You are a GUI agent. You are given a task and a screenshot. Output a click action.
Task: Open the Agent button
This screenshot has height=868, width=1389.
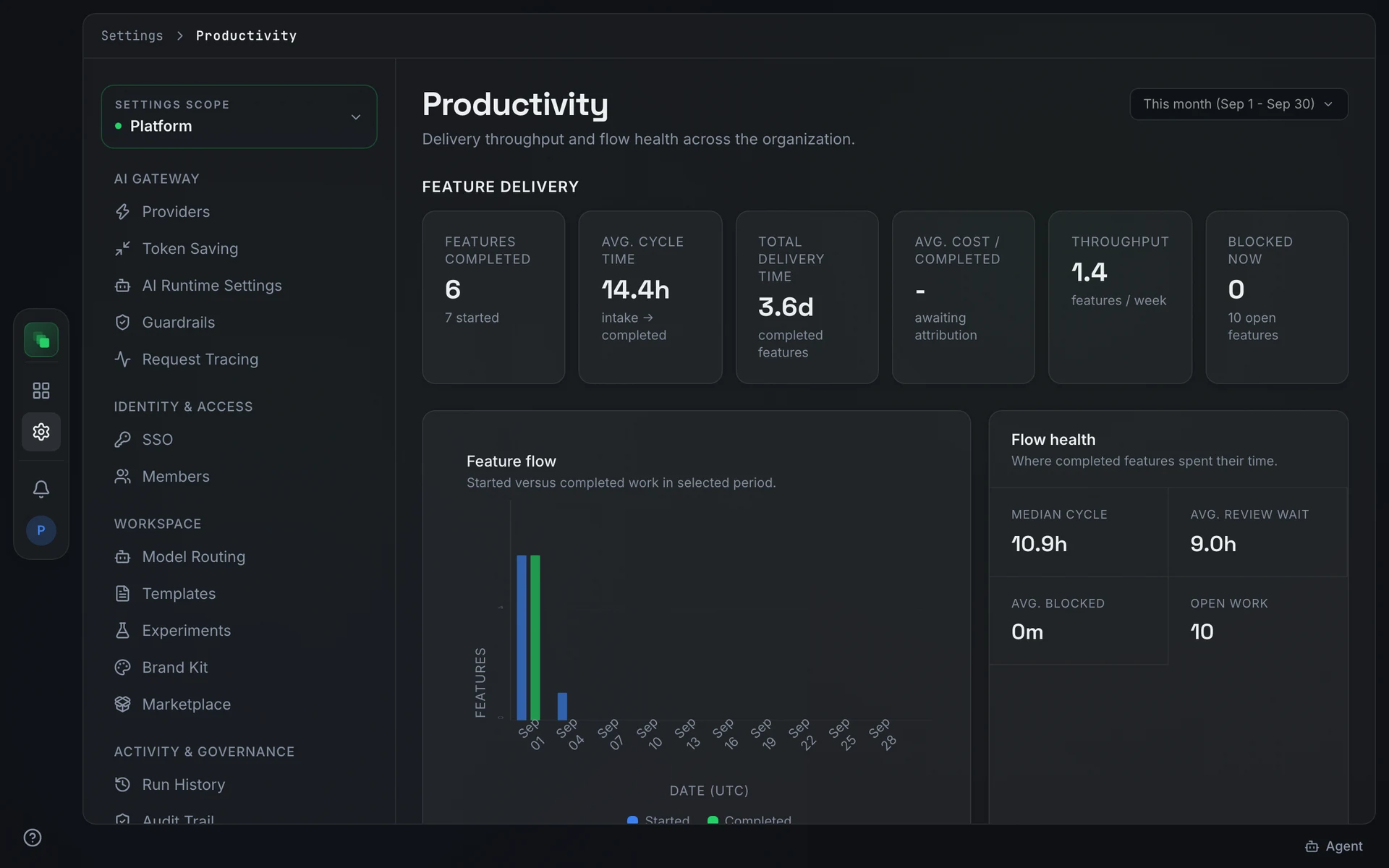(x=1333, y=846)
